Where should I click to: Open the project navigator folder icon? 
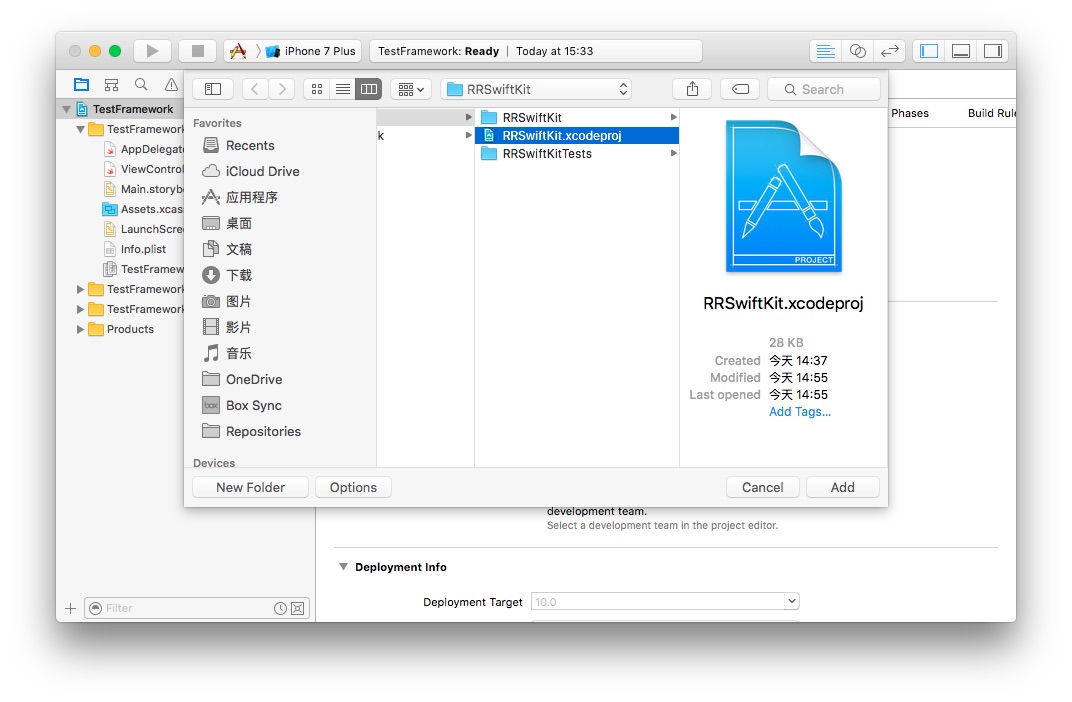[81, 85]
